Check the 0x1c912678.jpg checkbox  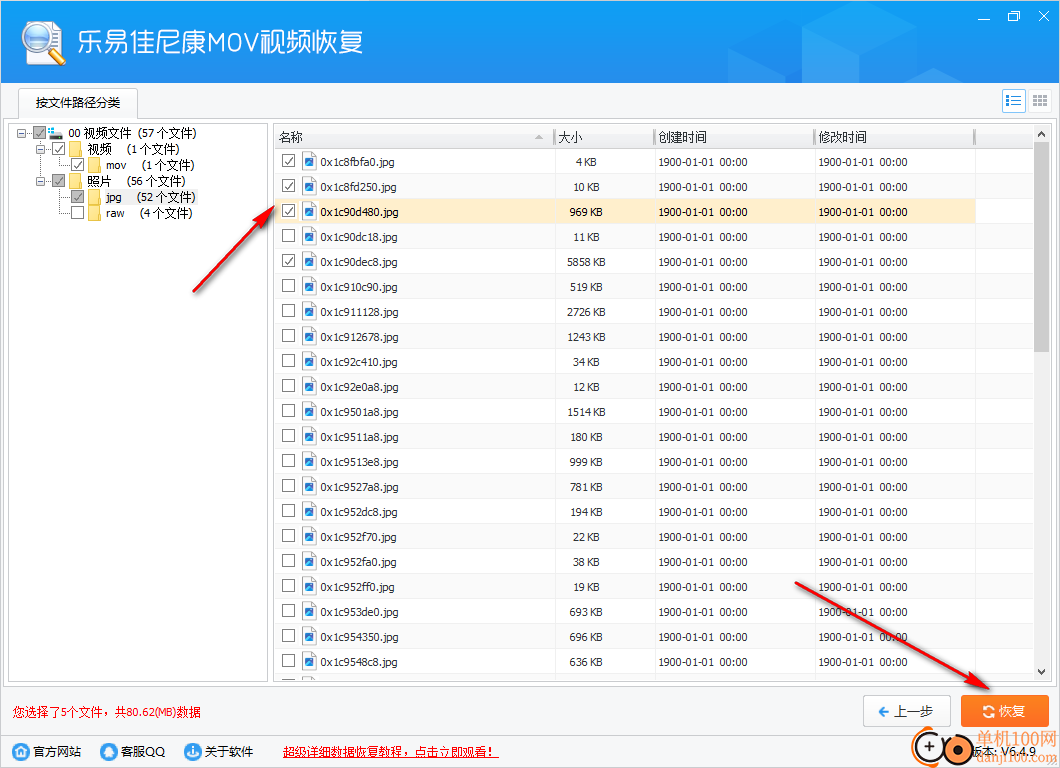[289, 336]
